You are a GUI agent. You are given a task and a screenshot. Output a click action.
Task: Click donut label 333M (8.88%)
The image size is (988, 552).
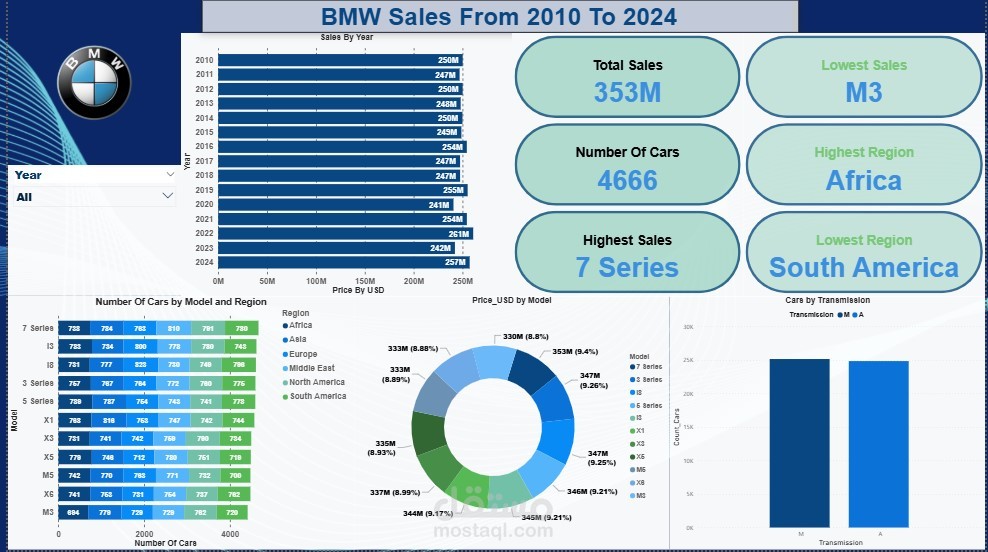point(413,348)
